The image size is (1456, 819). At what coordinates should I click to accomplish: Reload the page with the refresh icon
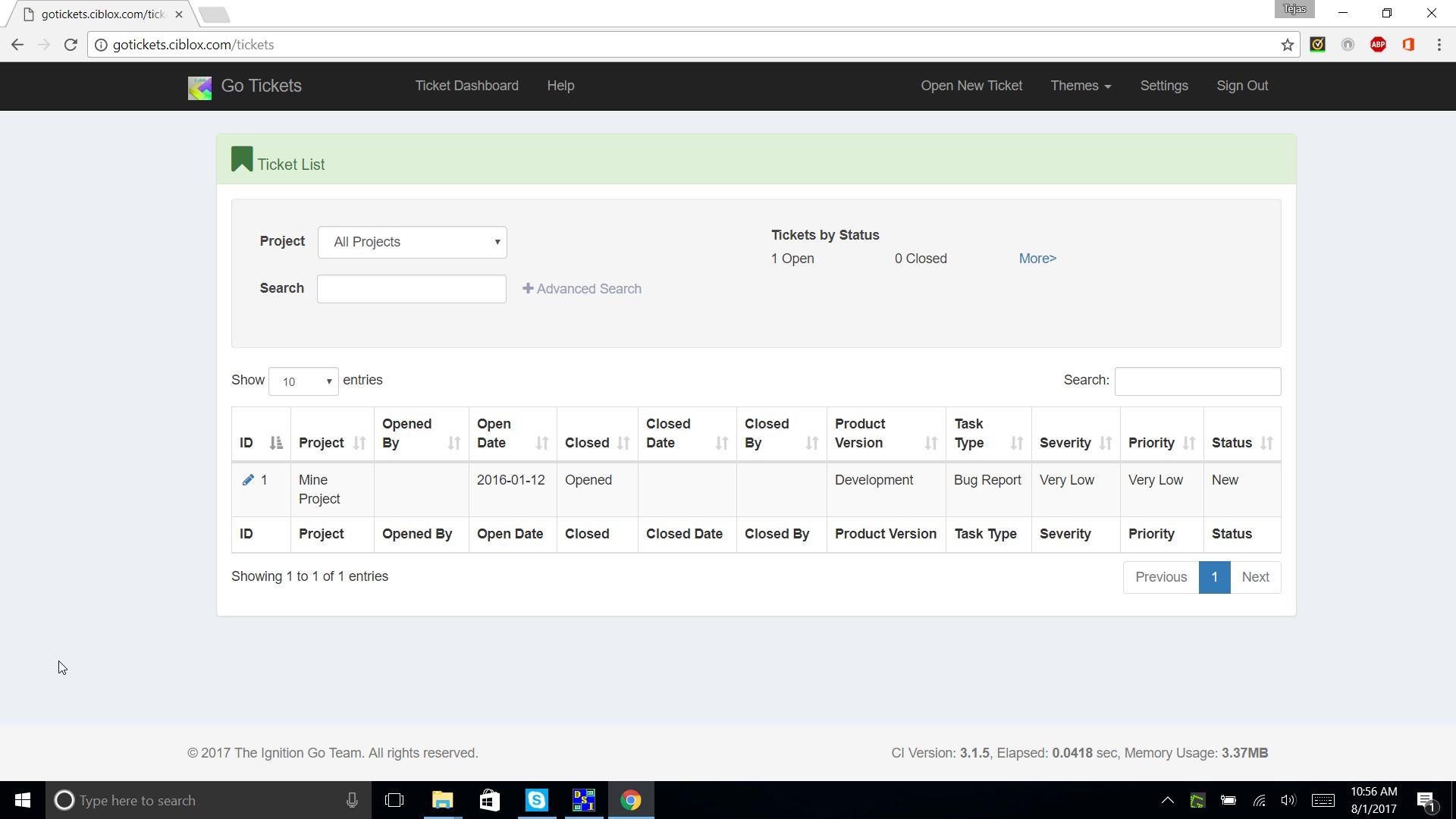(71, 45)
